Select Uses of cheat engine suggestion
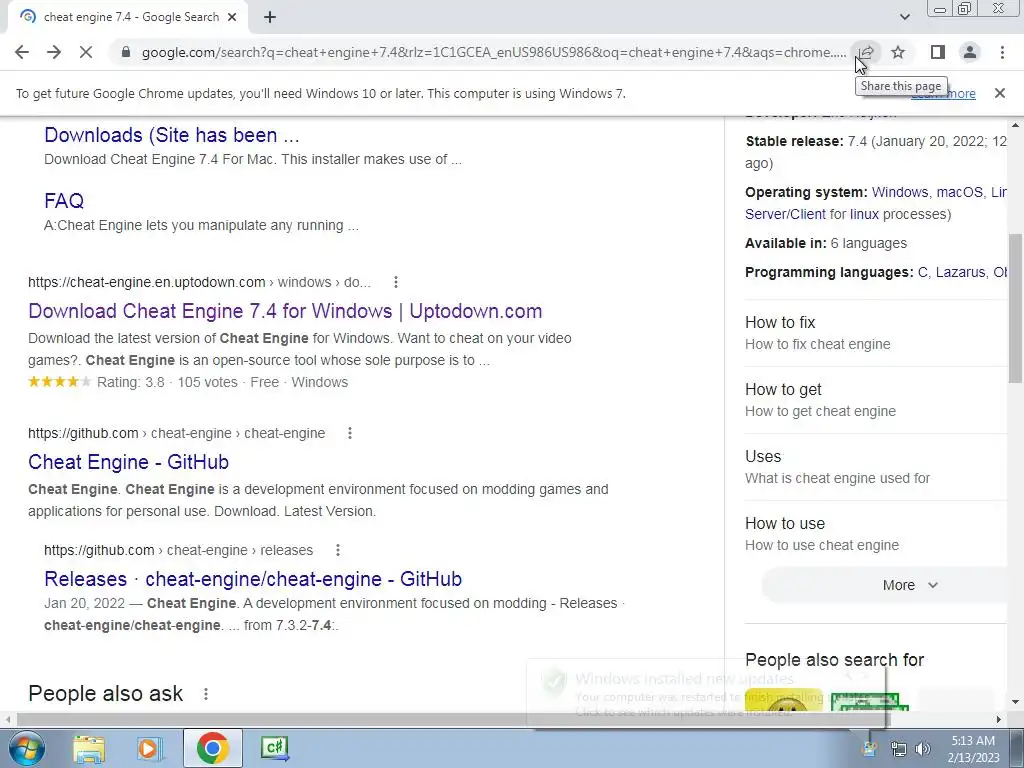Image resolution: width=1024 pixels, height=768 pixels. tap(875, 467)
